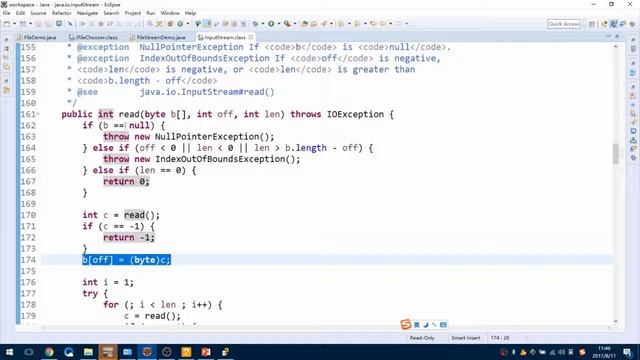Click the Save toolbar icon
This screenshot has height=360, width=640.
(x=38, y=24)
